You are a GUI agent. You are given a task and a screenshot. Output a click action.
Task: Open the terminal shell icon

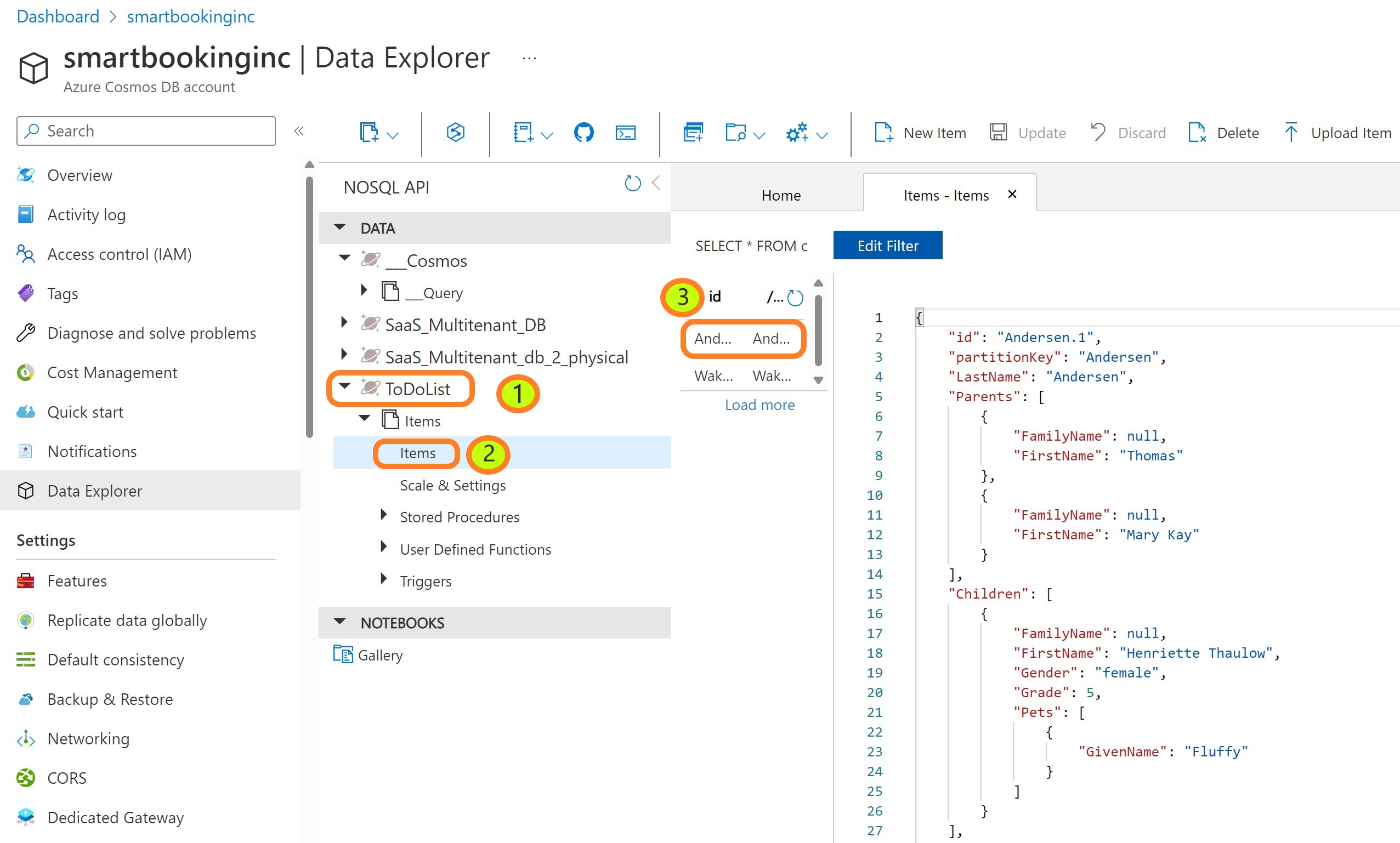tap(625, 132)
